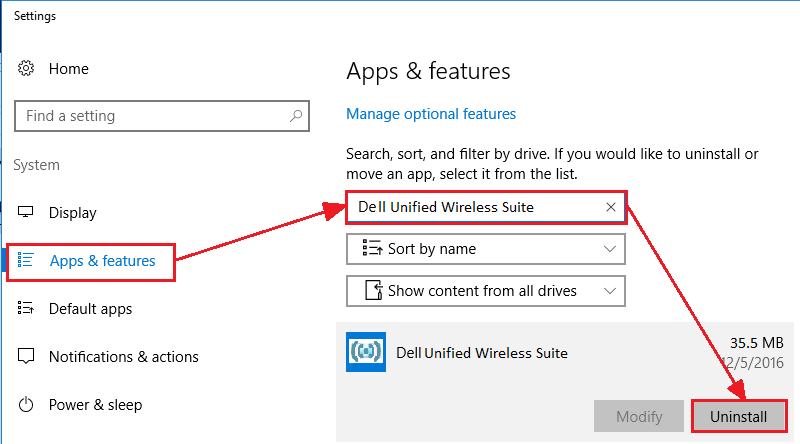Open Notifications & actions settings

click(x=123, y=357)
